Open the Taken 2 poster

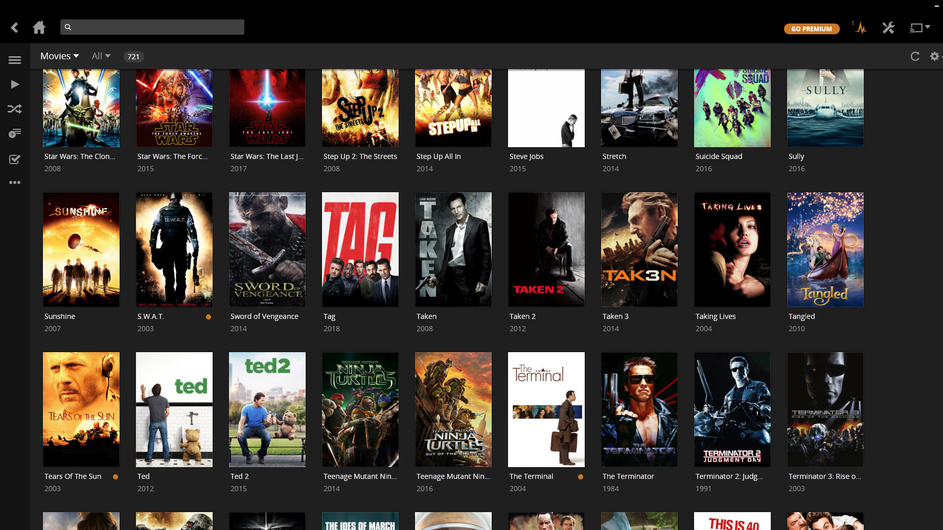click(546, 250)
